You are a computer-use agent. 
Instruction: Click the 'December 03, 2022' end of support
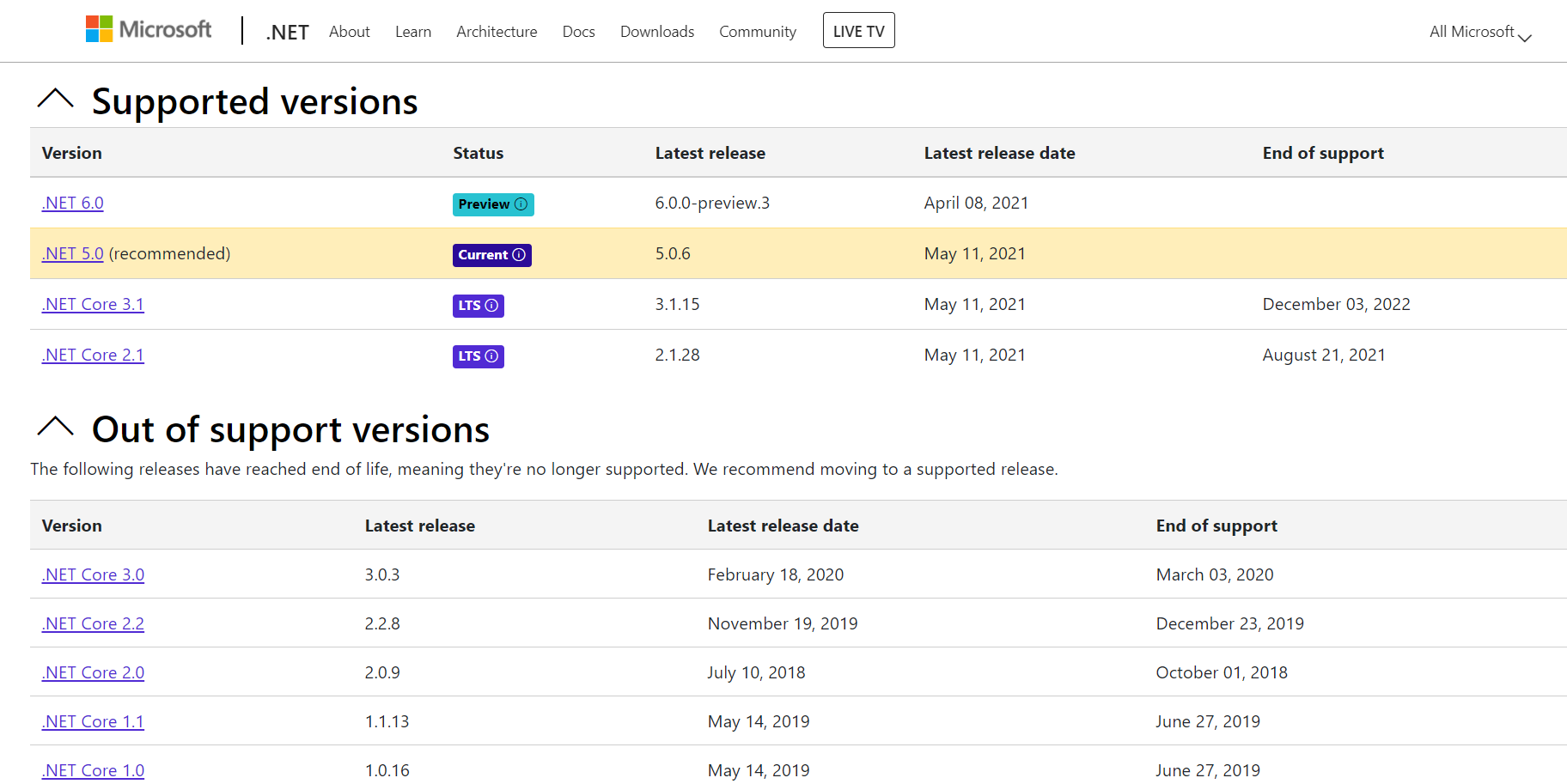click(x=1336, y=305)
